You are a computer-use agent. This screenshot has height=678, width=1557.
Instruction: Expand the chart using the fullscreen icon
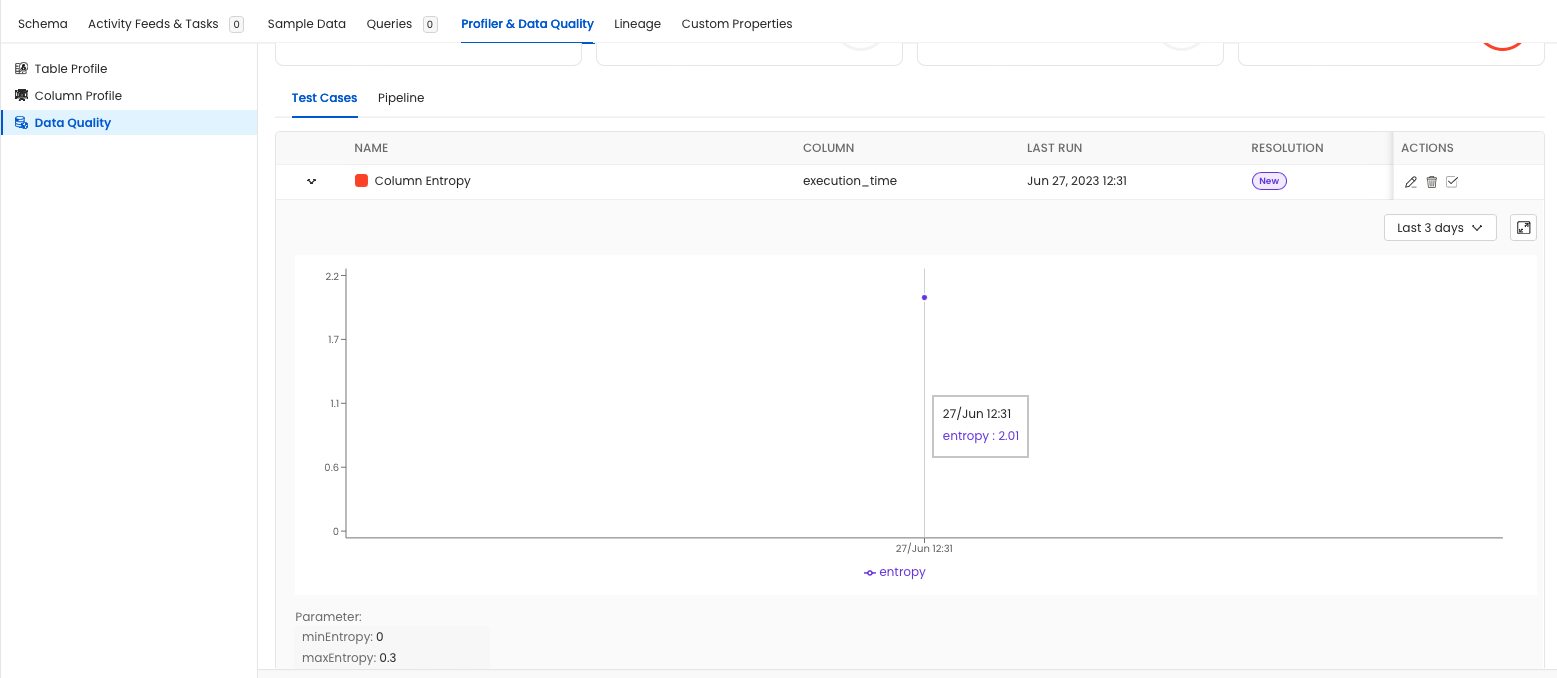coord(1523,227)
